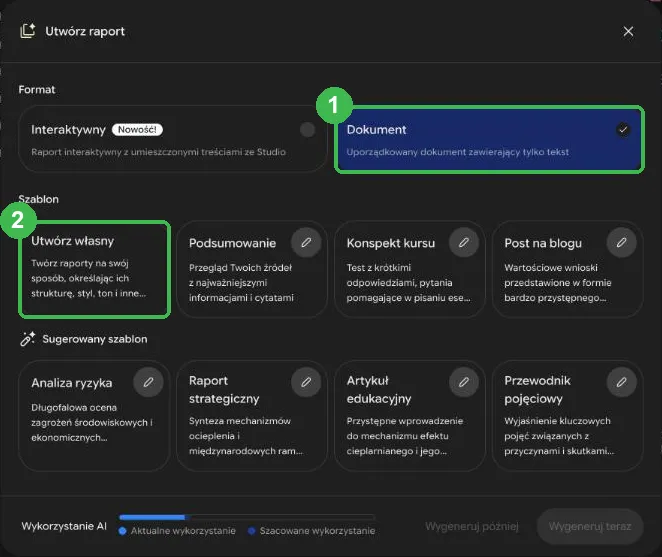Click the Sugerowany szablon heading text
This screenshot has width=662, height=557.
pyautogui.click(x=95, y=339)
